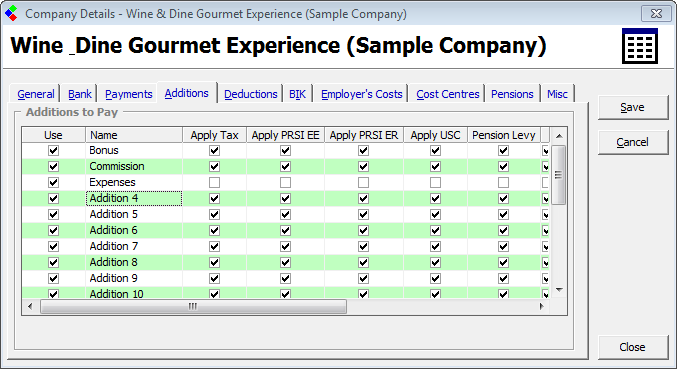Screen dimensions: 677x369
Task: Untick Pension Levy for Addition 4
Action: click(x=503, y=198)
